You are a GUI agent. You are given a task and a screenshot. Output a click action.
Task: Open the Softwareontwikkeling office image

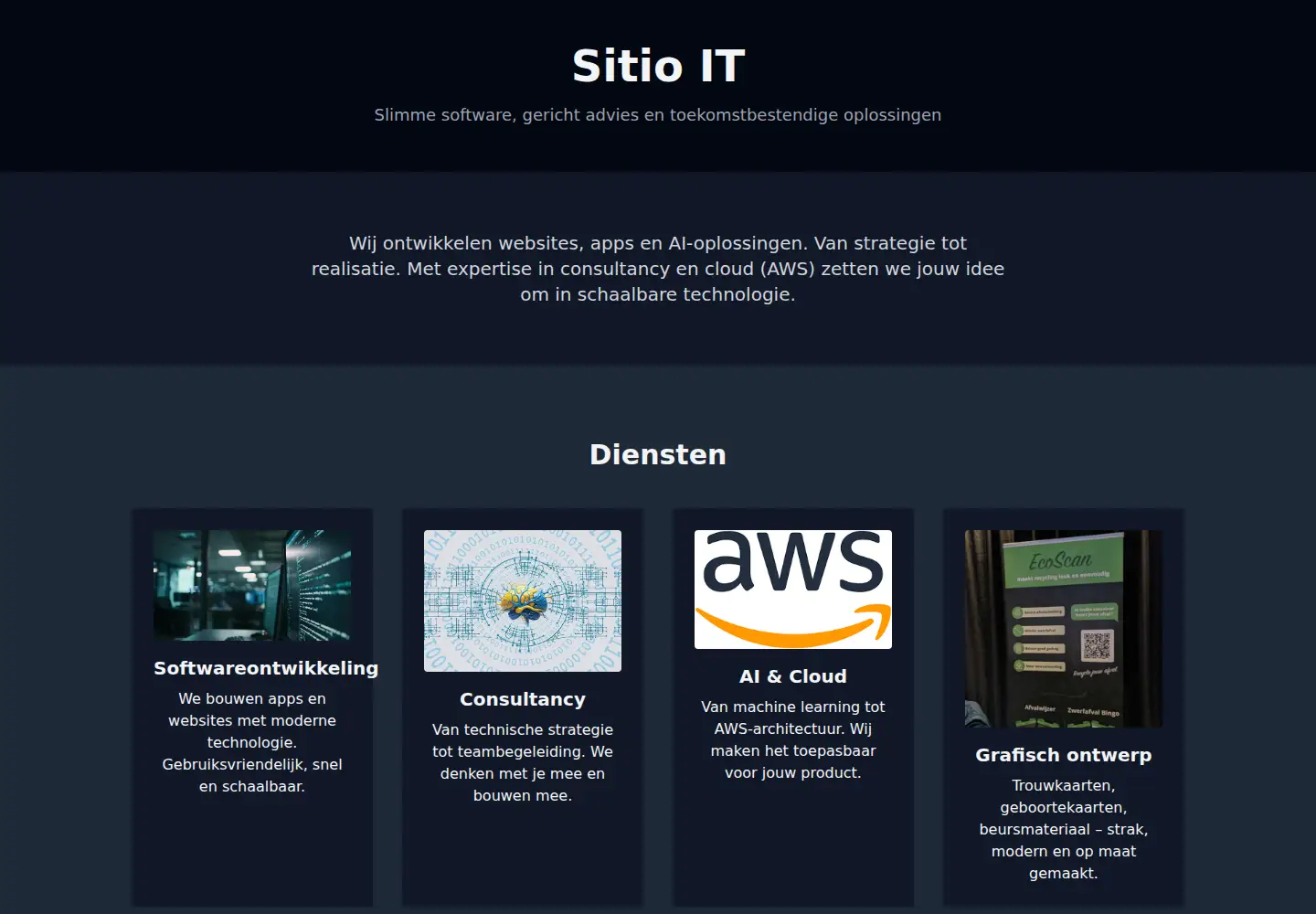pos(252,585)
